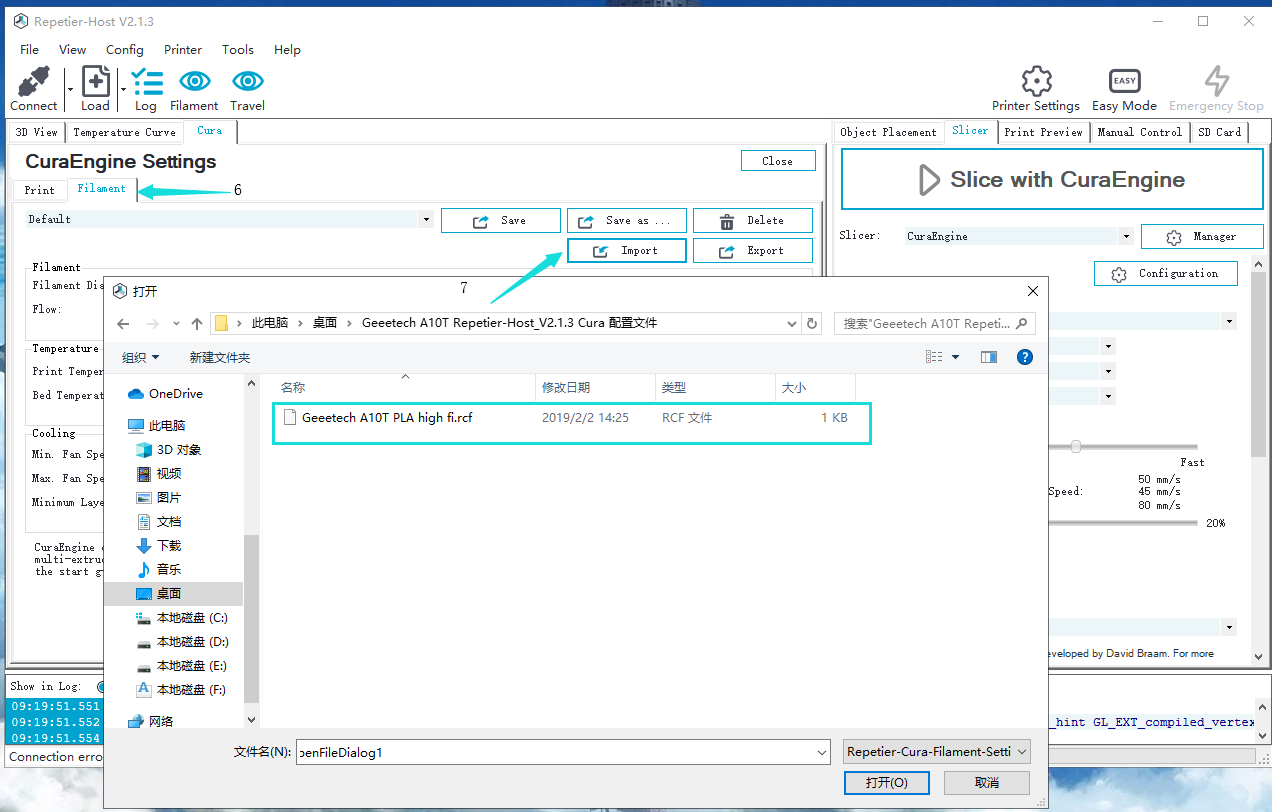
Task: Toggle Filament visibility eye icon
Action: [194, 82]
